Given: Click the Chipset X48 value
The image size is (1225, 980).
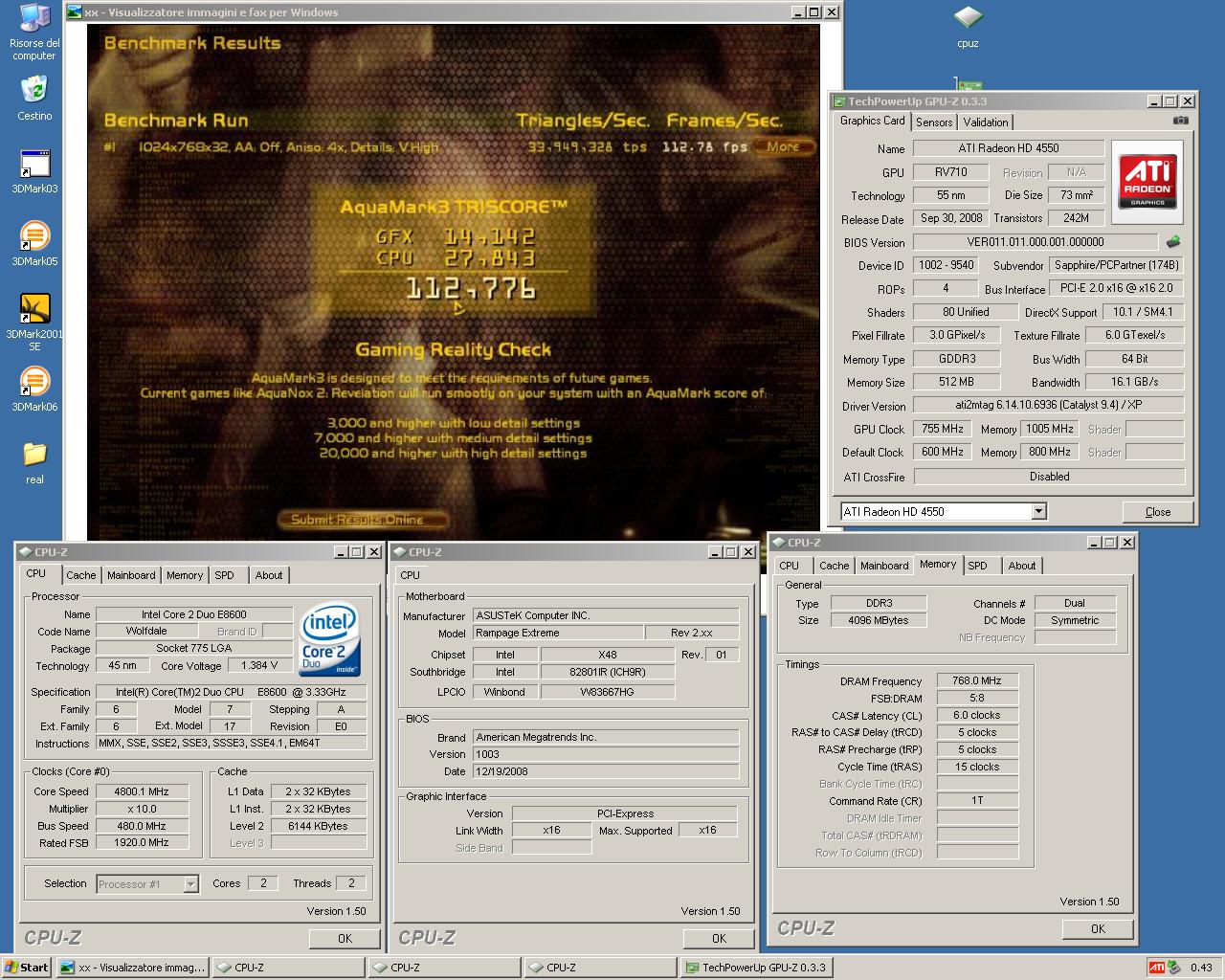Looking at the screenshot, I should pos(608,655).
